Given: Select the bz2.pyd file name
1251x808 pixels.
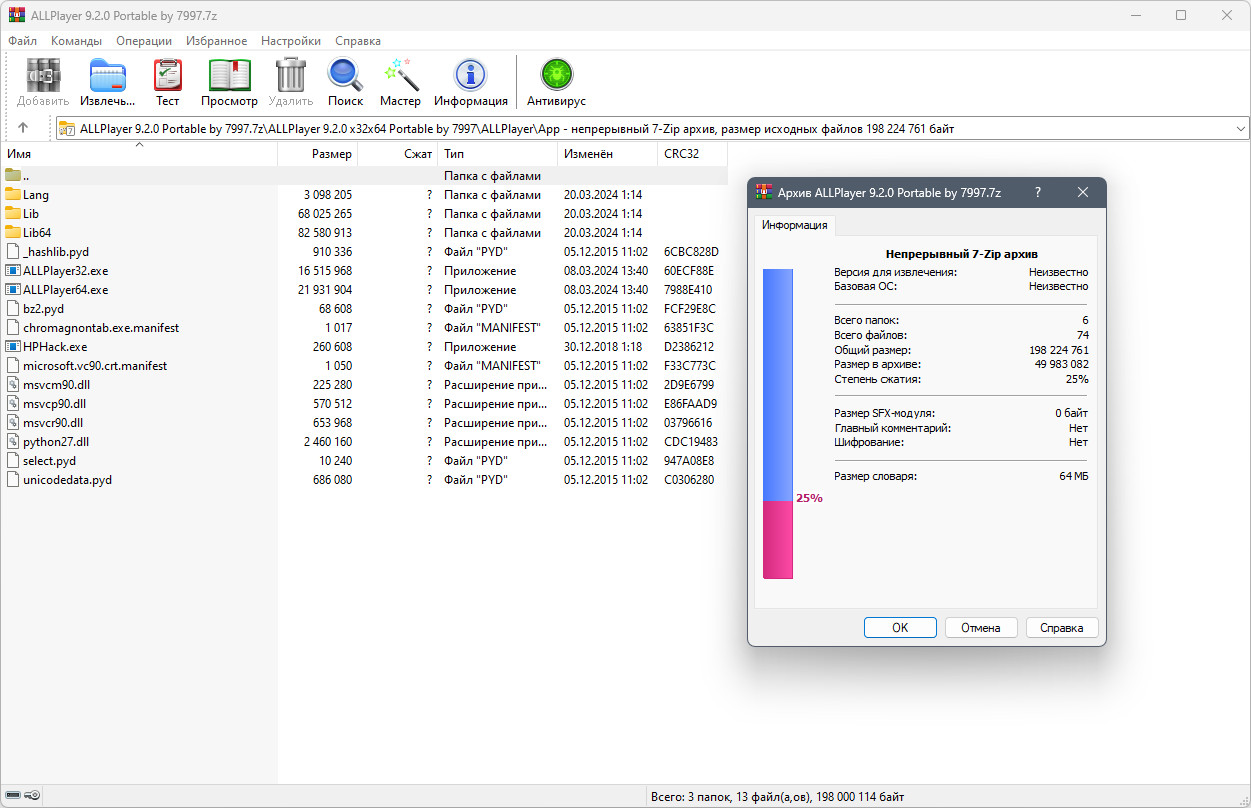Looking at the screenshot, I should (x=43, y=309).
